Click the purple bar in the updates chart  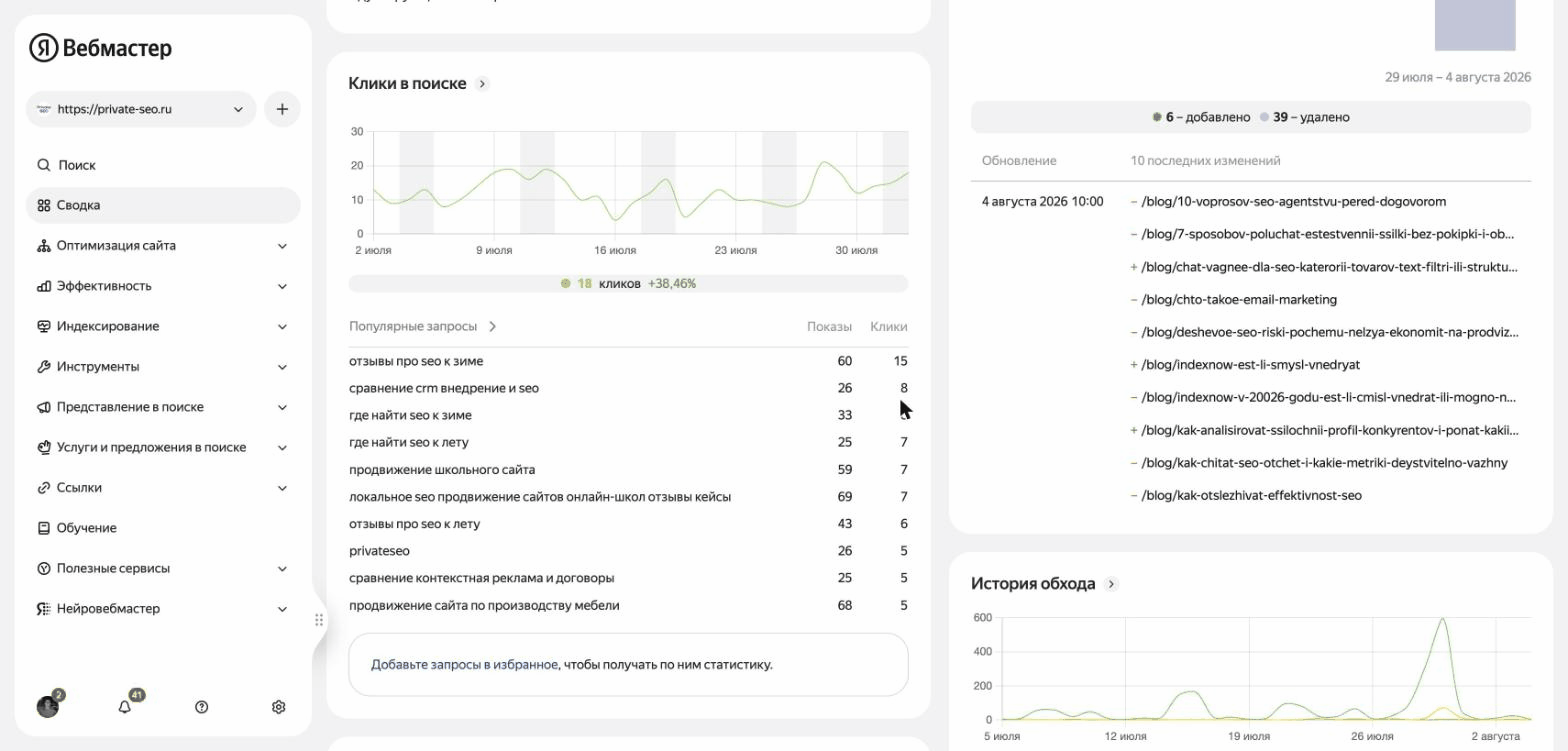coord(1475,25)
